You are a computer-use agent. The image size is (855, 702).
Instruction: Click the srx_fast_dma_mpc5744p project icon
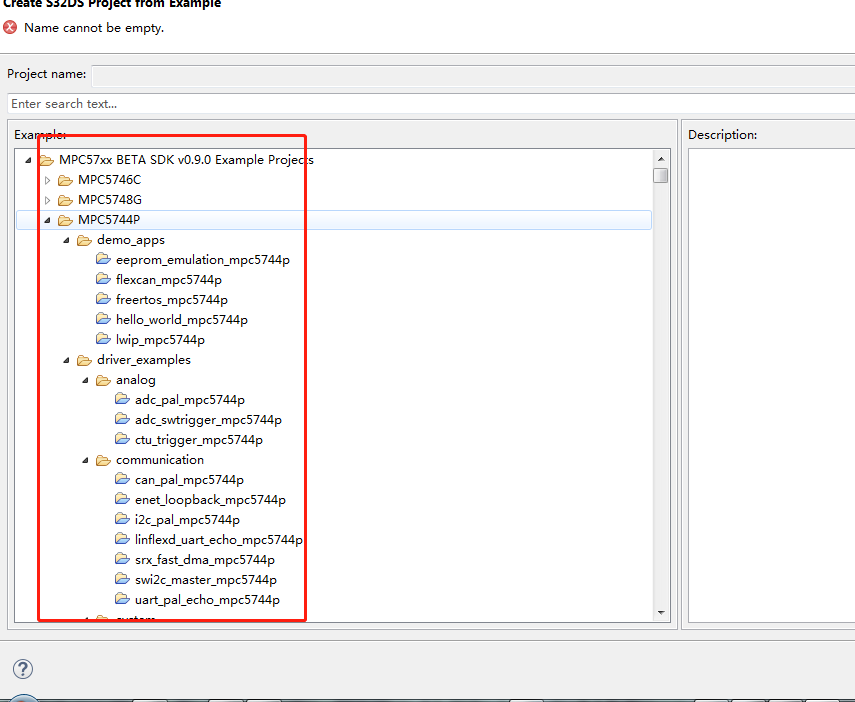point(123,559)
